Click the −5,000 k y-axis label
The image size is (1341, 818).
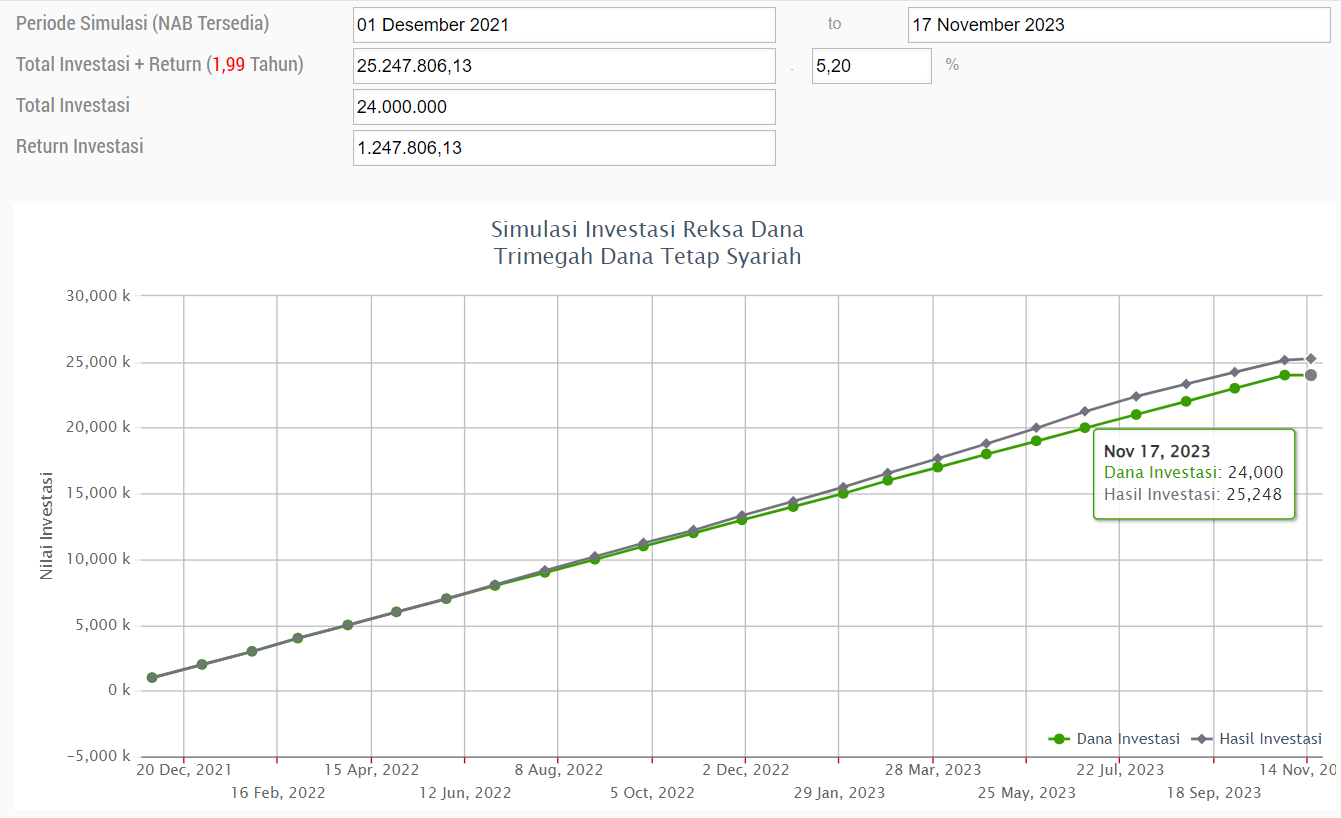click(x=98, y=756)
